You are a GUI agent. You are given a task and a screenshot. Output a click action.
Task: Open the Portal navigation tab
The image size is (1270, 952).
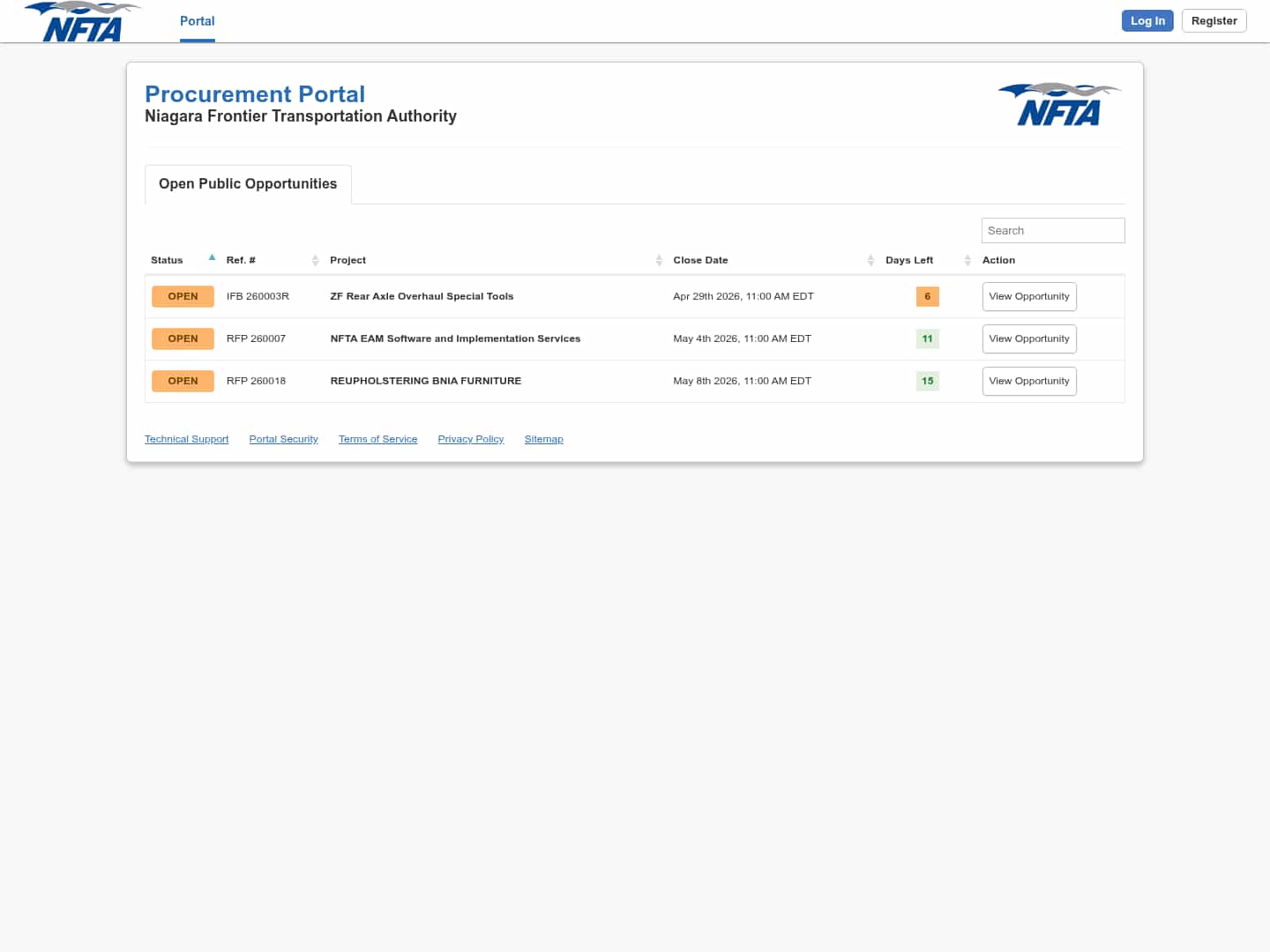click(x=197, y=21)
